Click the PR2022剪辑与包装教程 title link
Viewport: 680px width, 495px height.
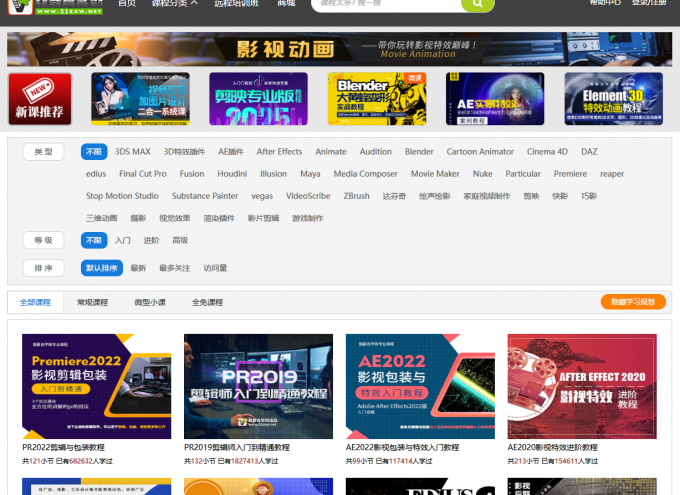pos(63,447)
